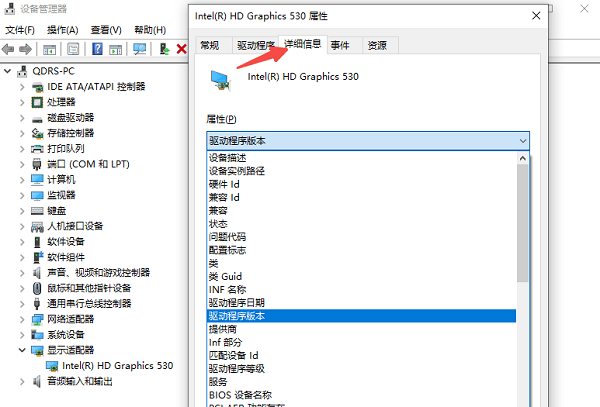Expand the 处理器 node chevron
Image resolution: width=600 pixels, height=407 pixels.
click(x=22, y=103)
